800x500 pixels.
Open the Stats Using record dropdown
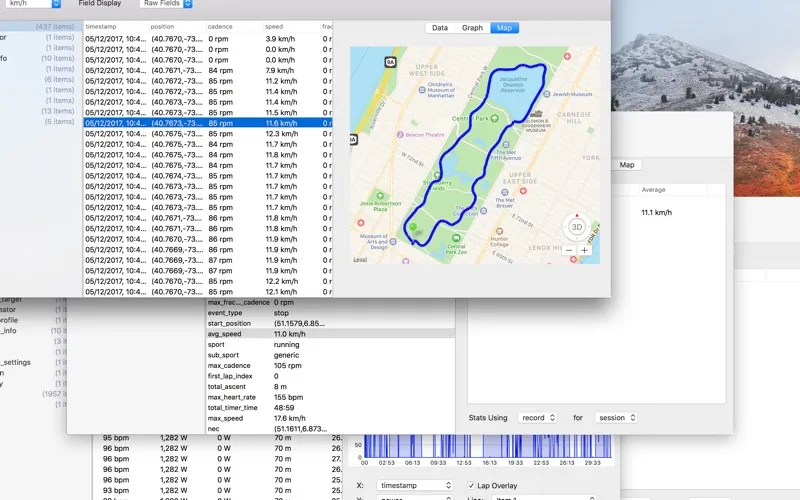[x=537, y=417]
